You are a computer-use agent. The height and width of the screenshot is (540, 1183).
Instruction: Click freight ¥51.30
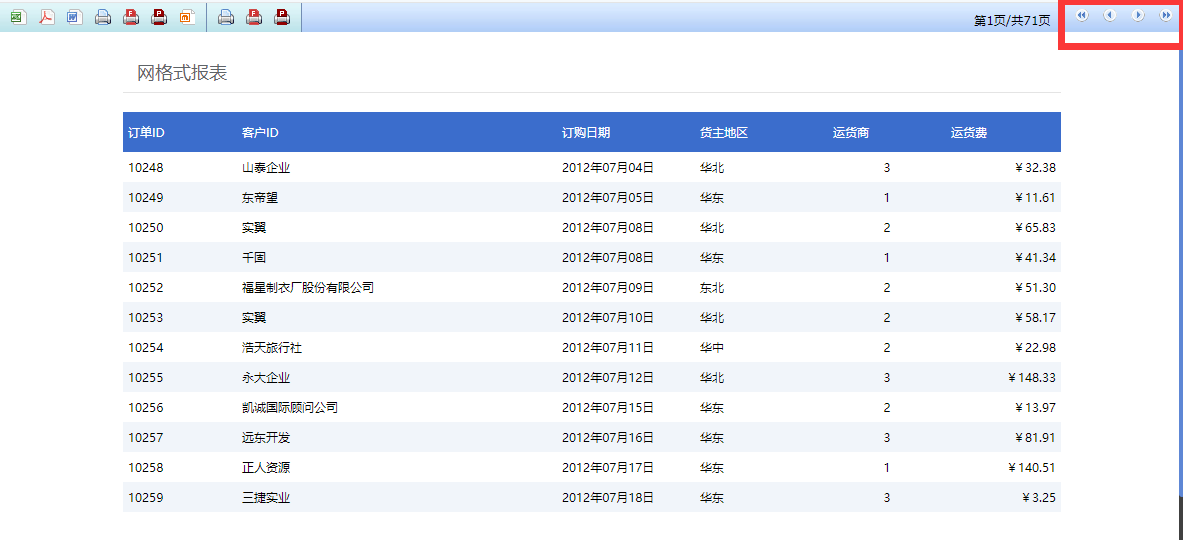coord(1035,287)
